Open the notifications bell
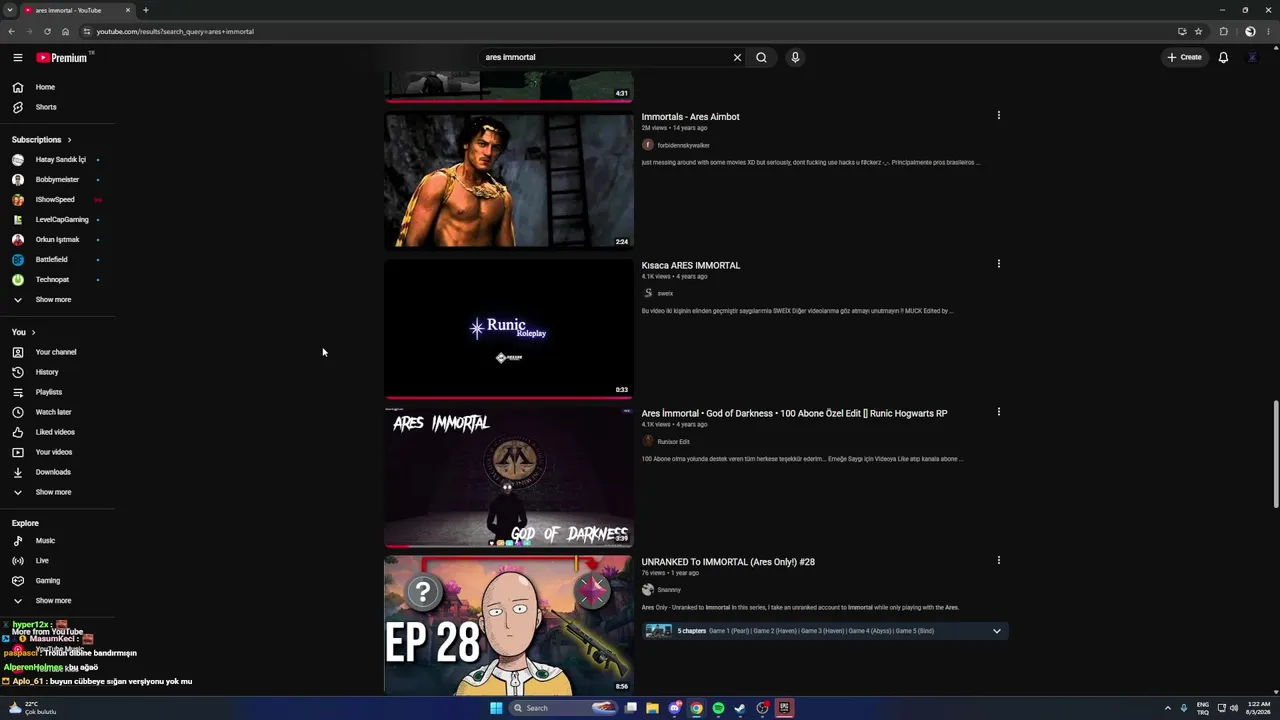Image resolution: width=1280 pixels, height=720 pixels. [1223, 57]
